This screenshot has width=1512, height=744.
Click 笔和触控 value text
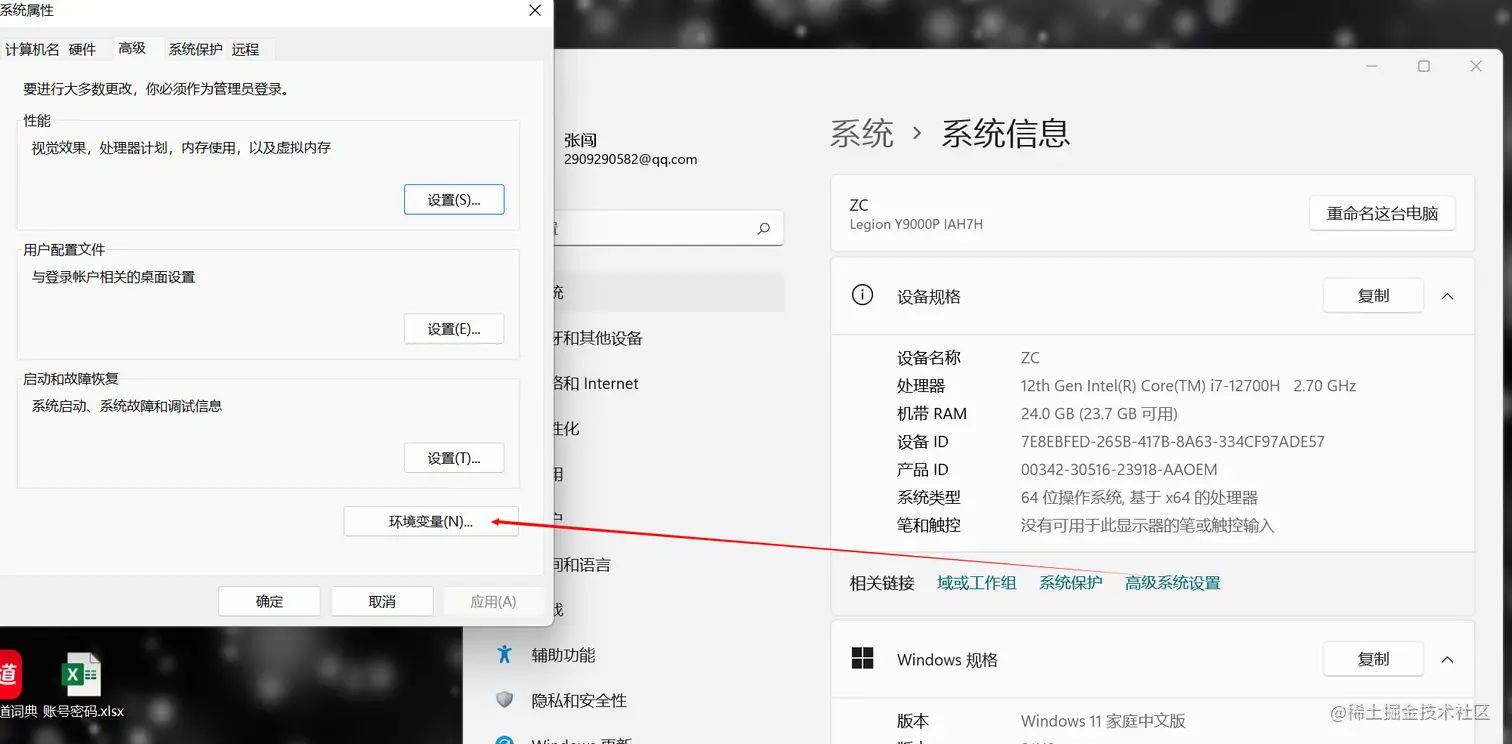coord(1148,525)
